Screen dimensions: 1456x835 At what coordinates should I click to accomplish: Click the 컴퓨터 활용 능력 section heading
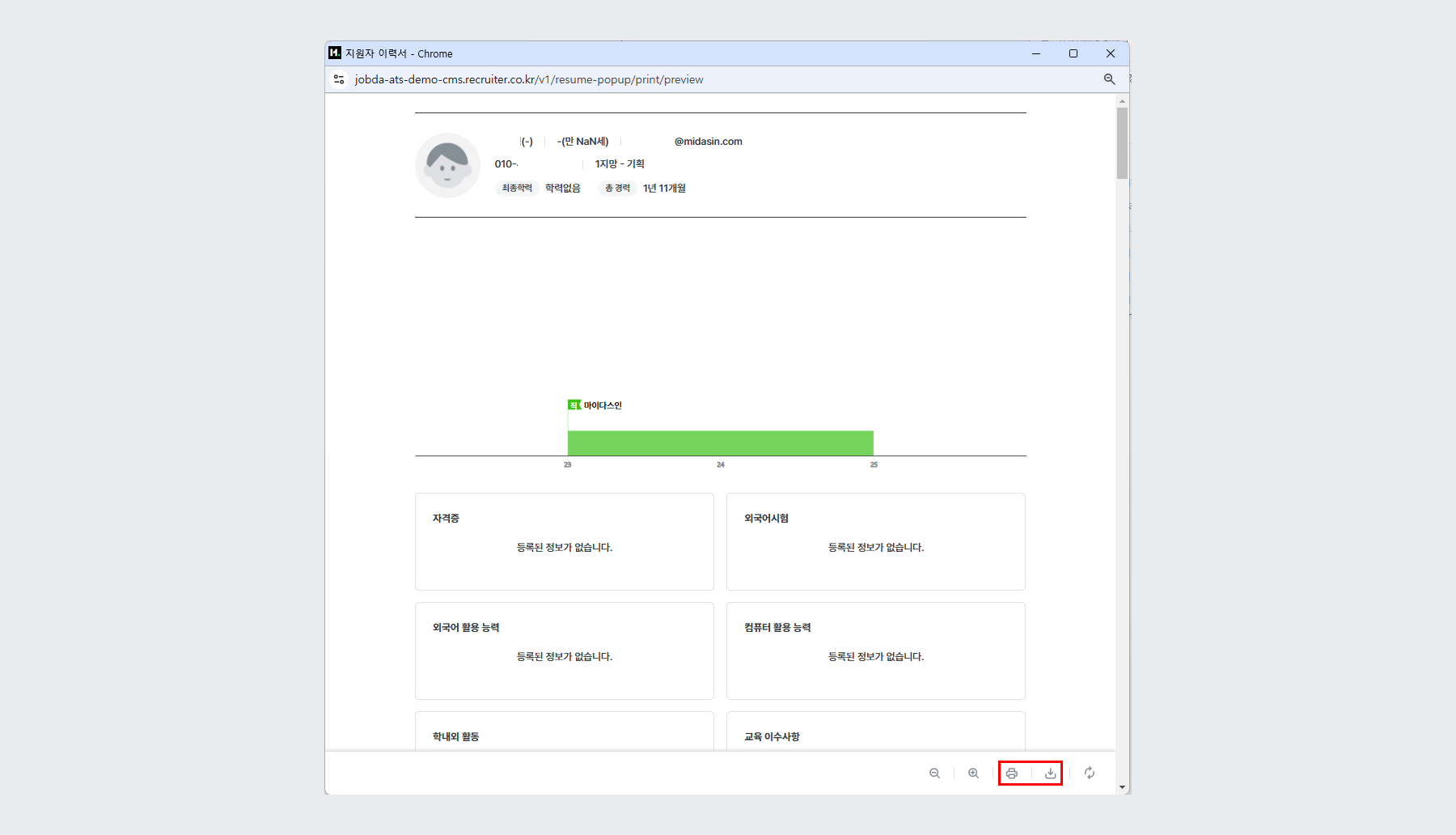click(777, 628)
